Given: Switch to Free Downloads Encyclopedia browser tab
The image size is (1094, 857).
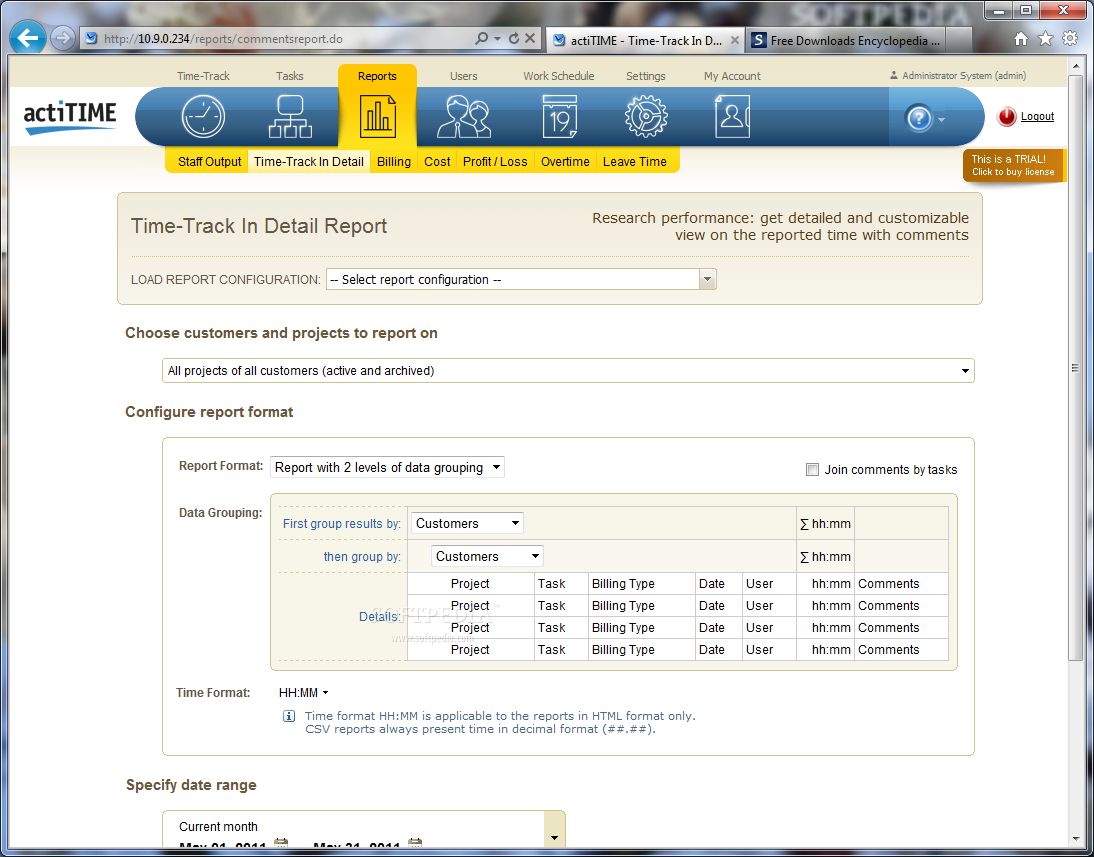Looking at the screenshot, I should coord(846,40).
